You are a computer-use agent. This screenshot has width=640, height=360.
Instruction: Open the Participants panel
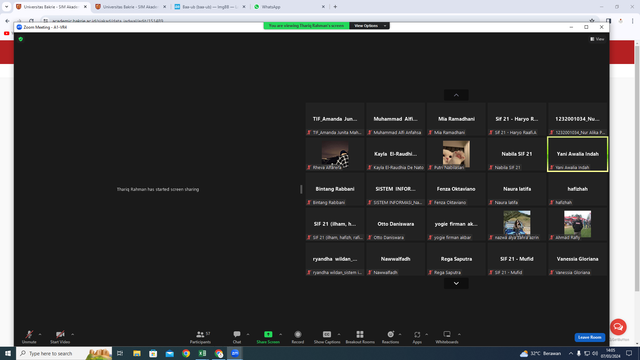coord(200,337)
